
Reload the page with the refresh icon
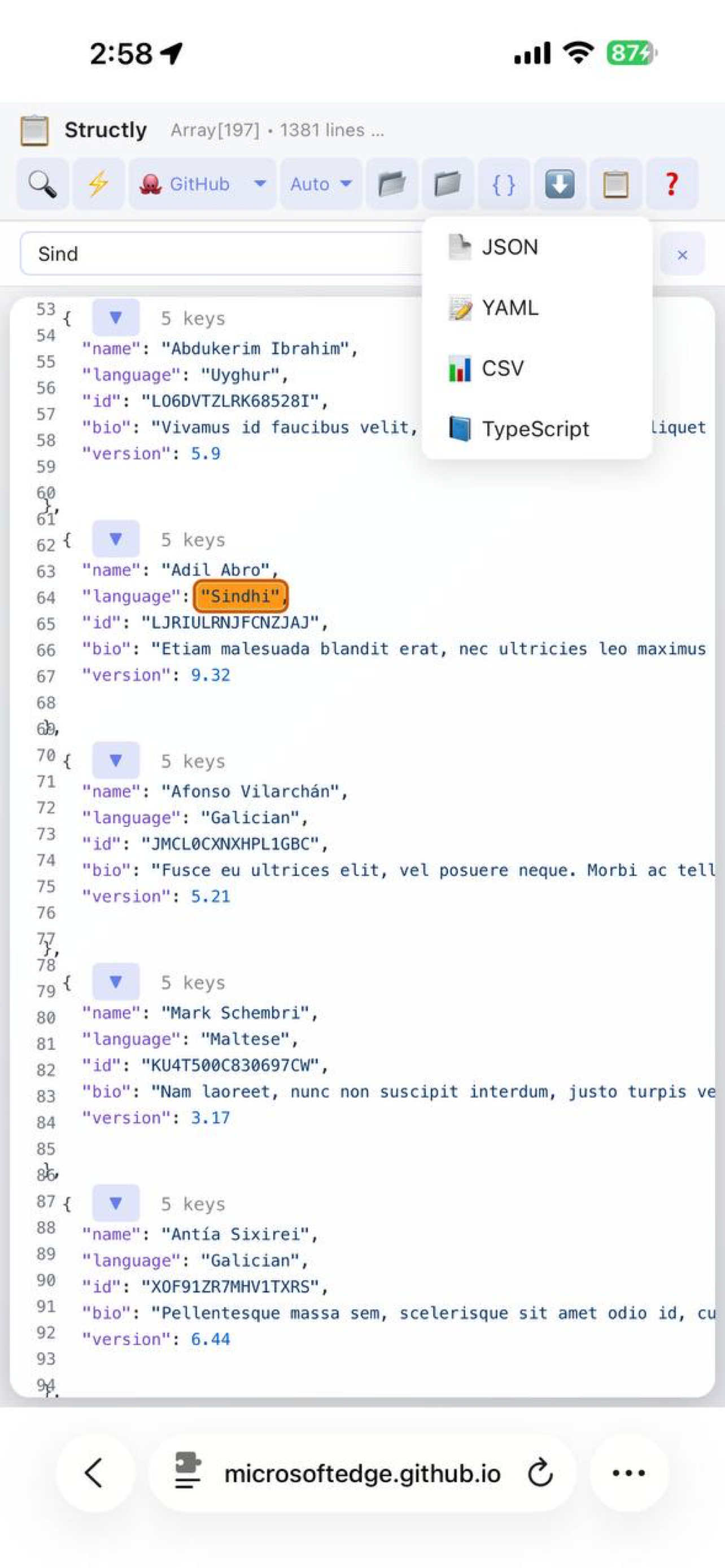tap(540, 1473)
